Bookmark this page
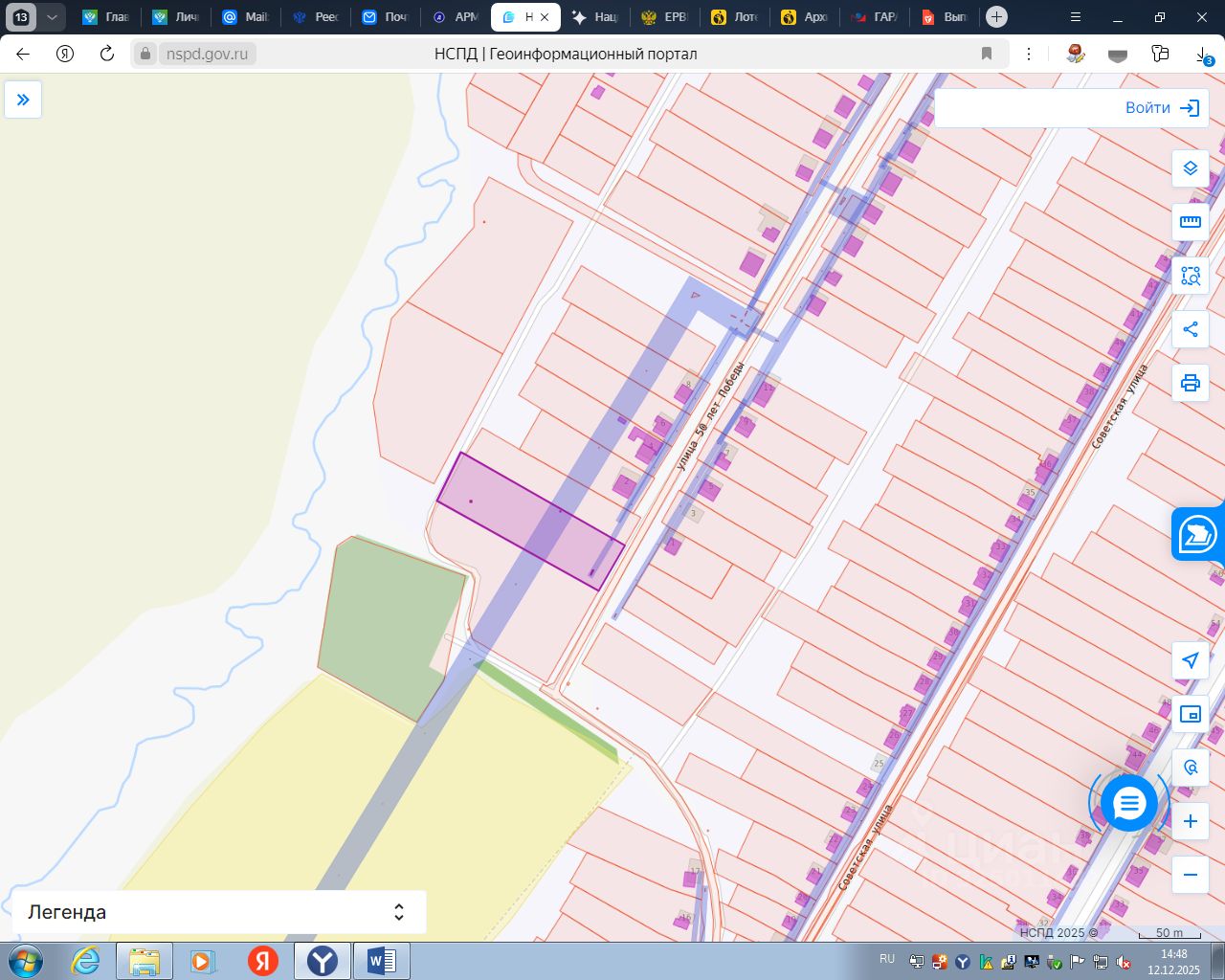This screenshot has width=1225, height=980. point(987,54)
